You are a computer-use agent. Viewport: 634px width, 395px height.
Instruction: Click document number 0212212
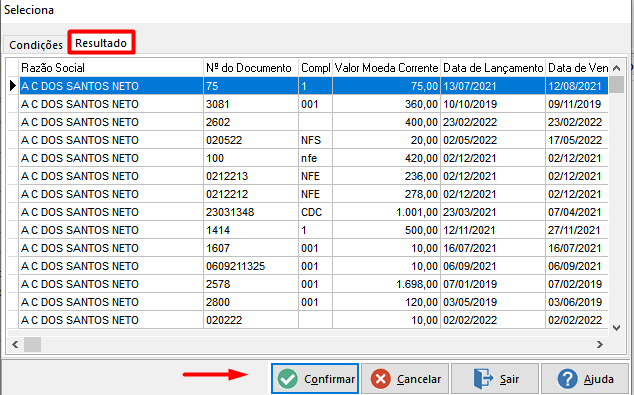pos(251,194)
